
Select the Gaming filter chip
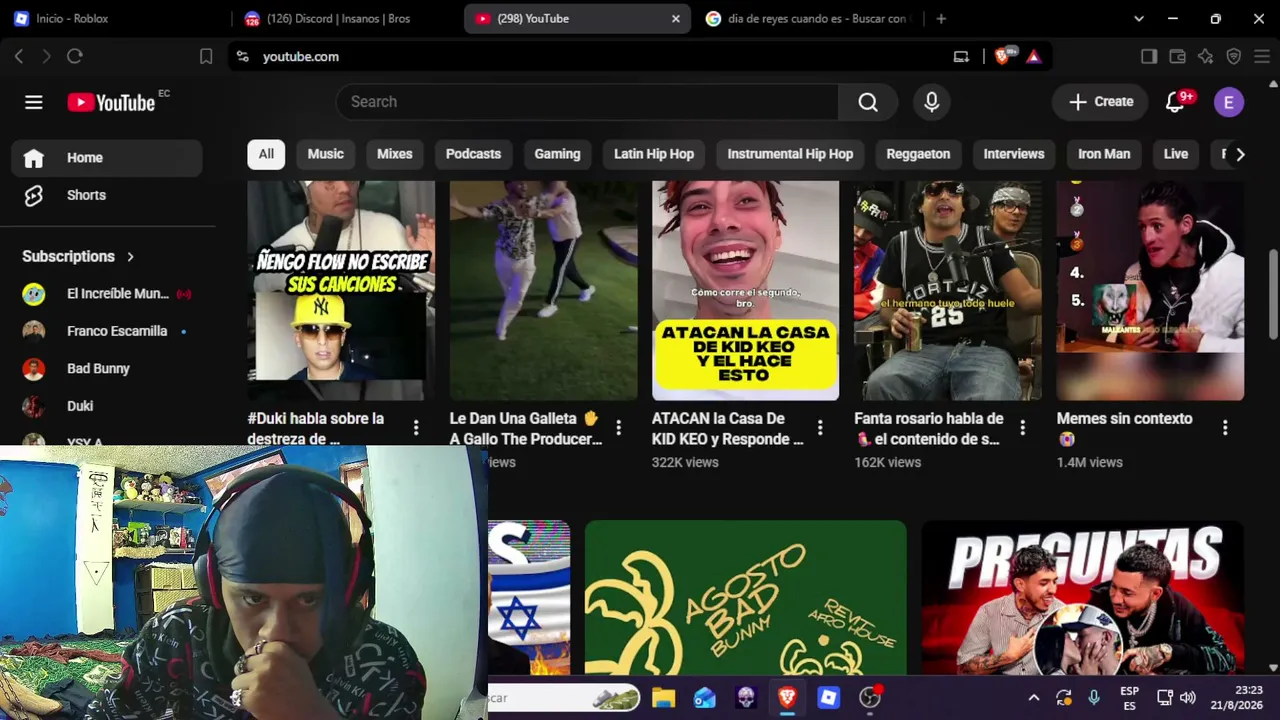point(557,154)
